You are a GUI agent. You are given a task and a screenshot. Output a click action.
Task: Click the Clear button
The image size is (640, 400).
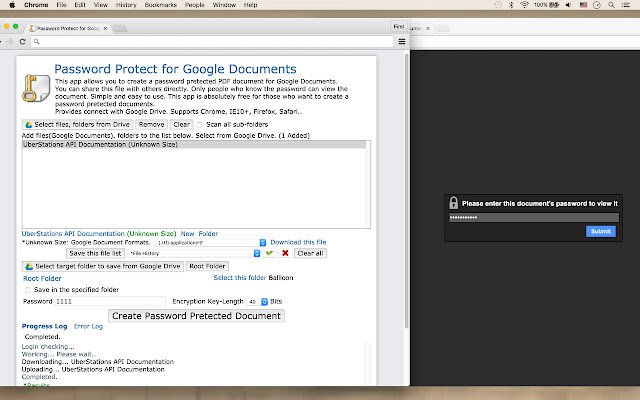coord(181,124)
